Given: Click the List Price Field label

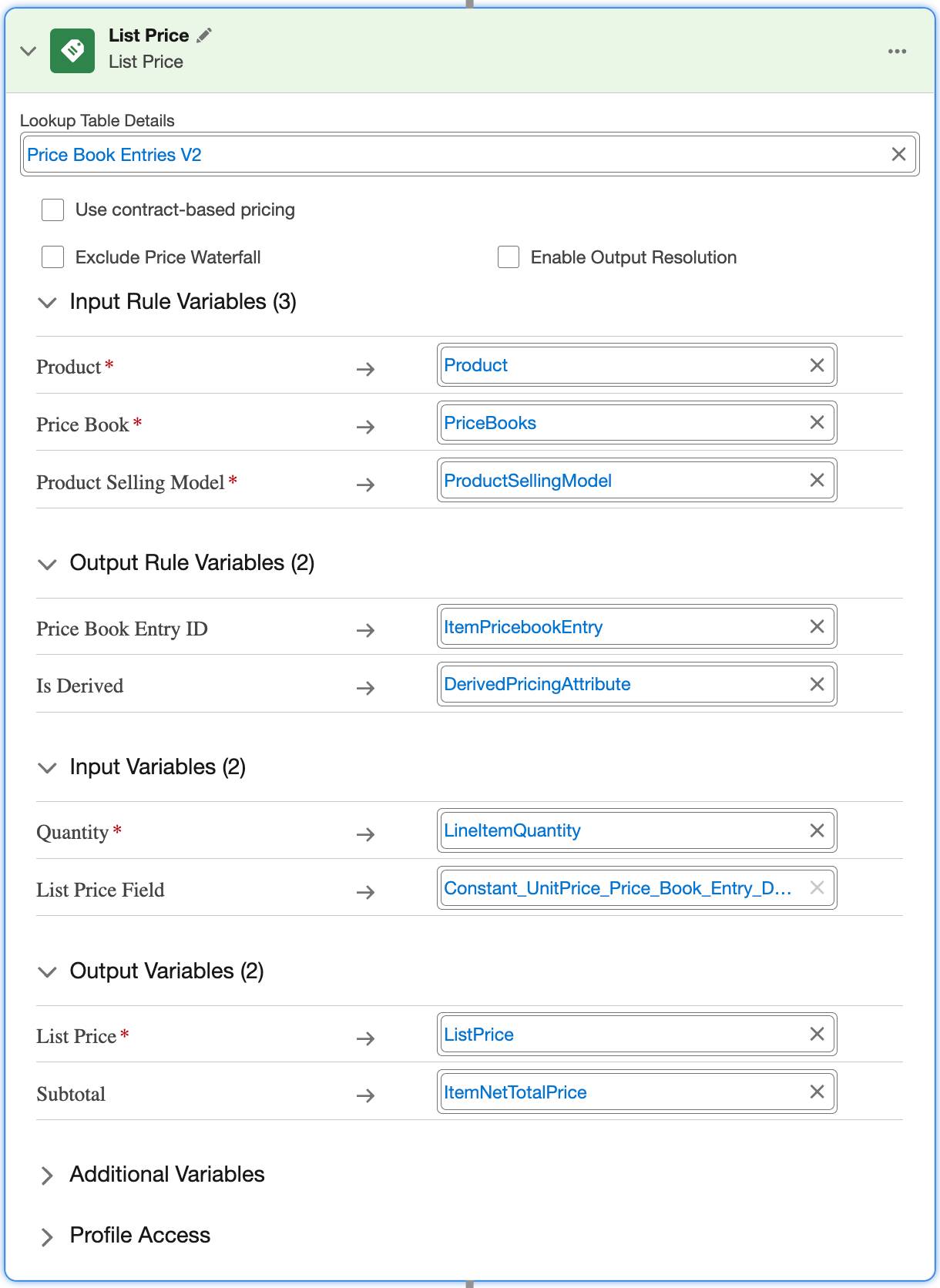Looking at the screenshot, I should pyautogui.click(x=100, y=890).
